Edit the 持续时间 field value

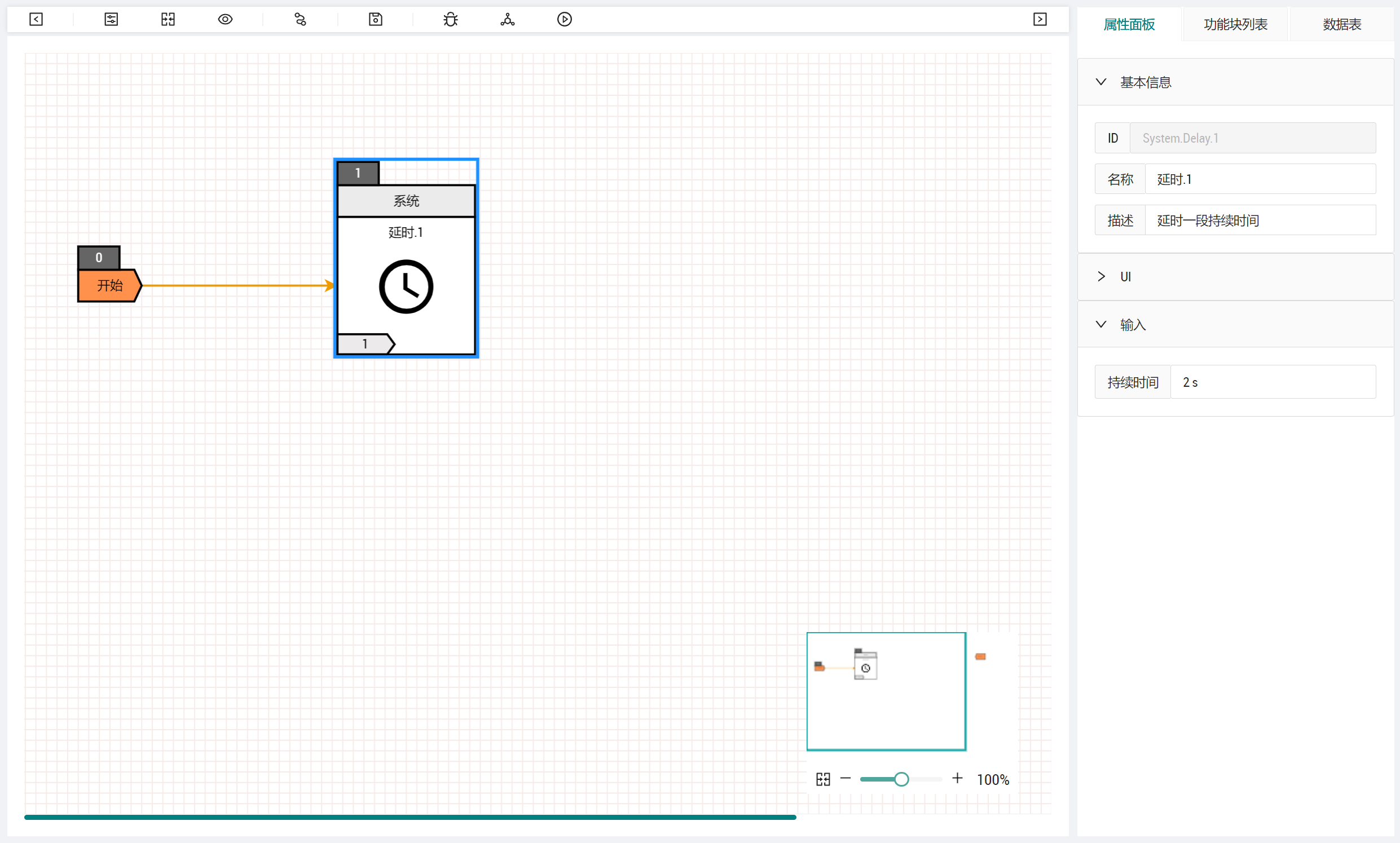pyautogui.click(x=1273, y=382)
